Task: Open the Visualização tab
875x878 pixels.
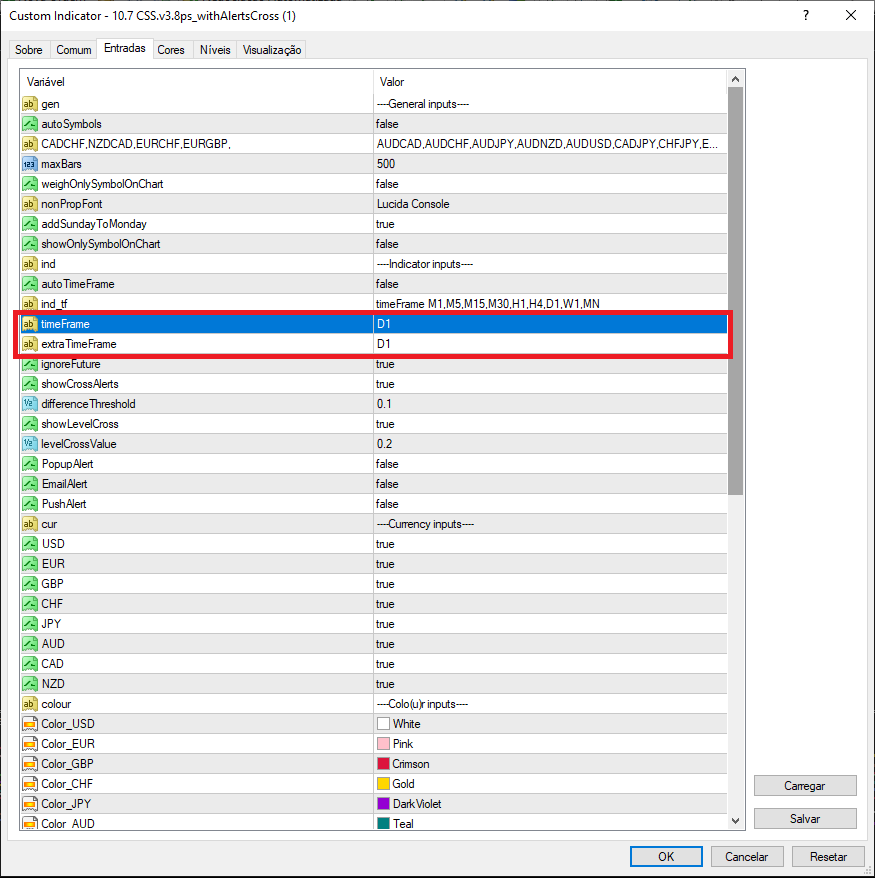Action: pos(272,50)
